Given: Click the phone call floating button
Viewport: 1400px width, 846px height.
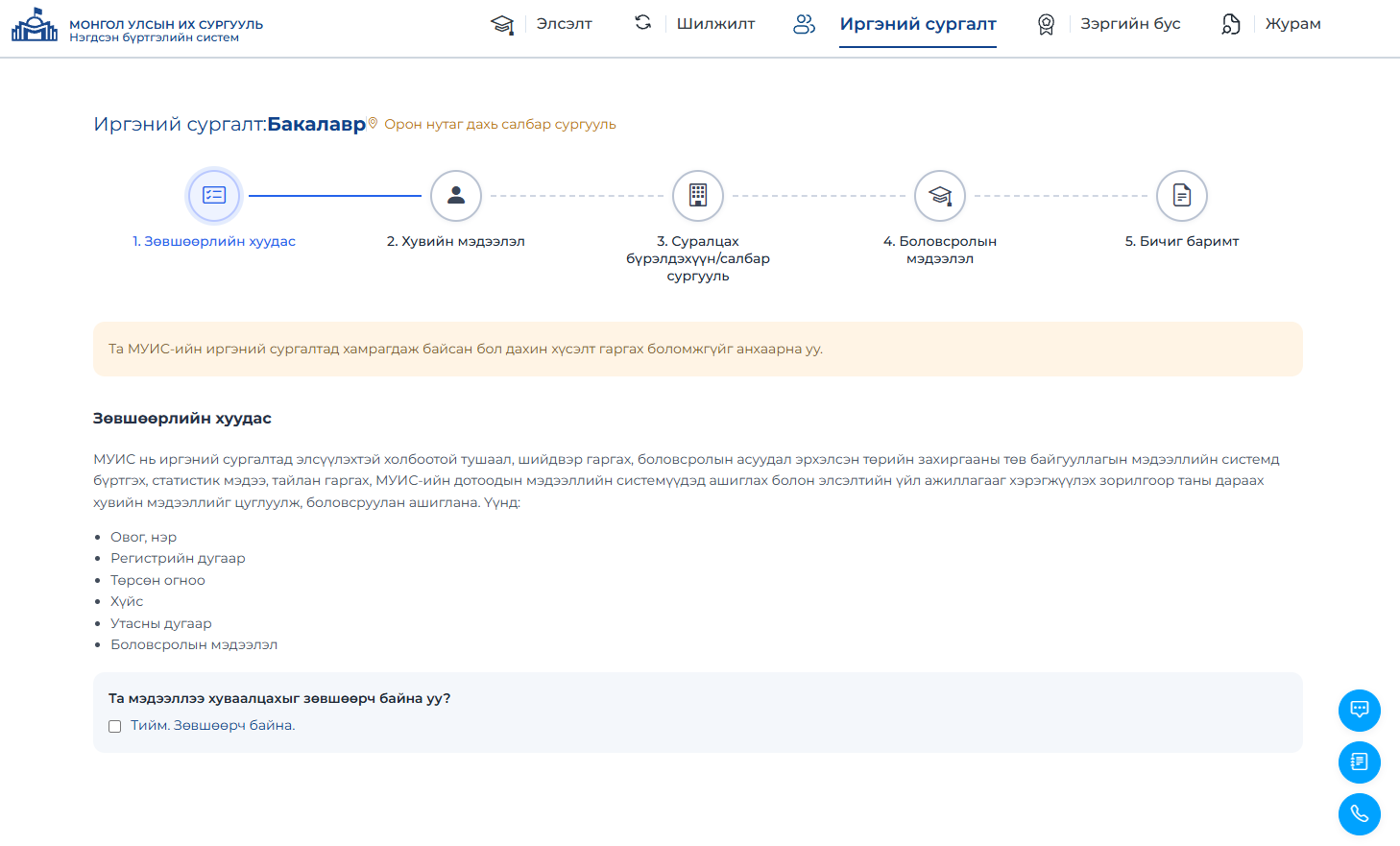Looking at the screenshot, I should pyautogui.click(x=1360, y=814).
